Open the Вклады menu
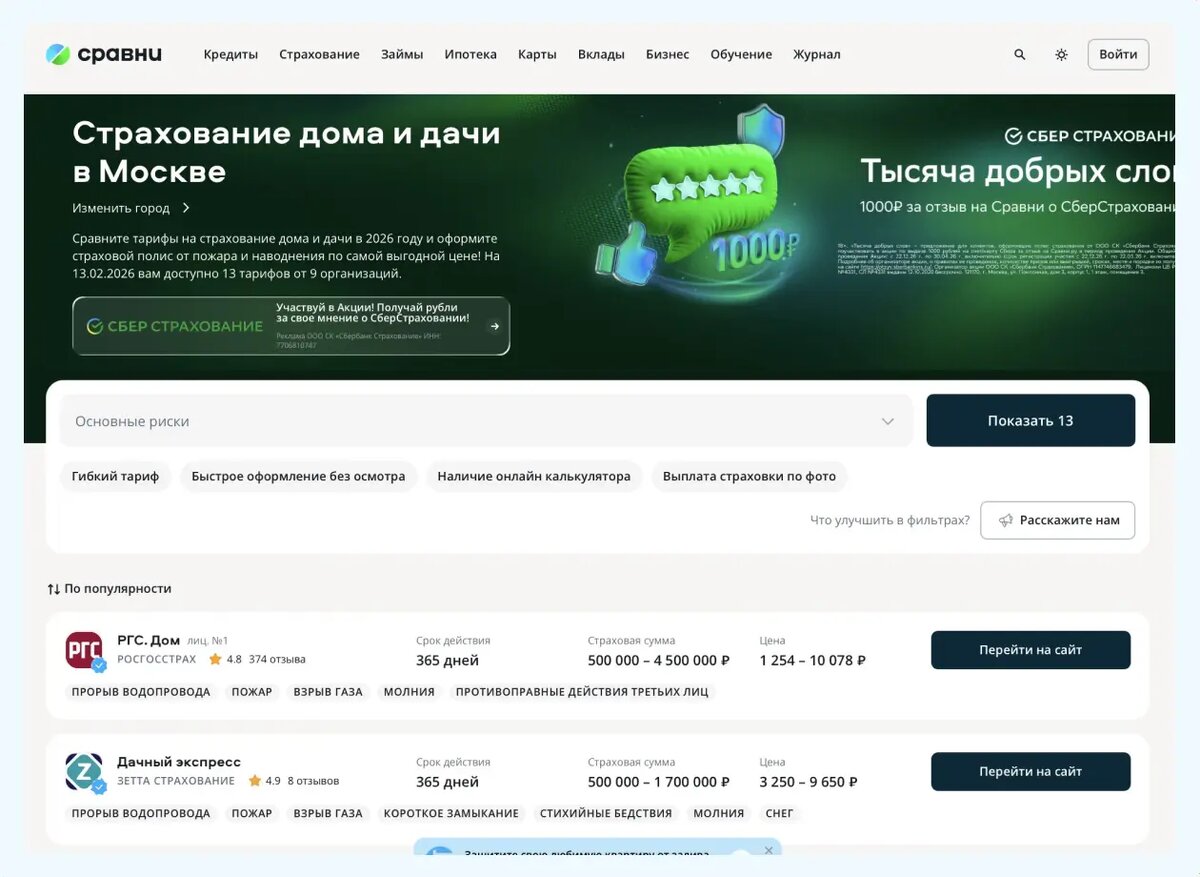The image size is (1200, 877). 601,54
